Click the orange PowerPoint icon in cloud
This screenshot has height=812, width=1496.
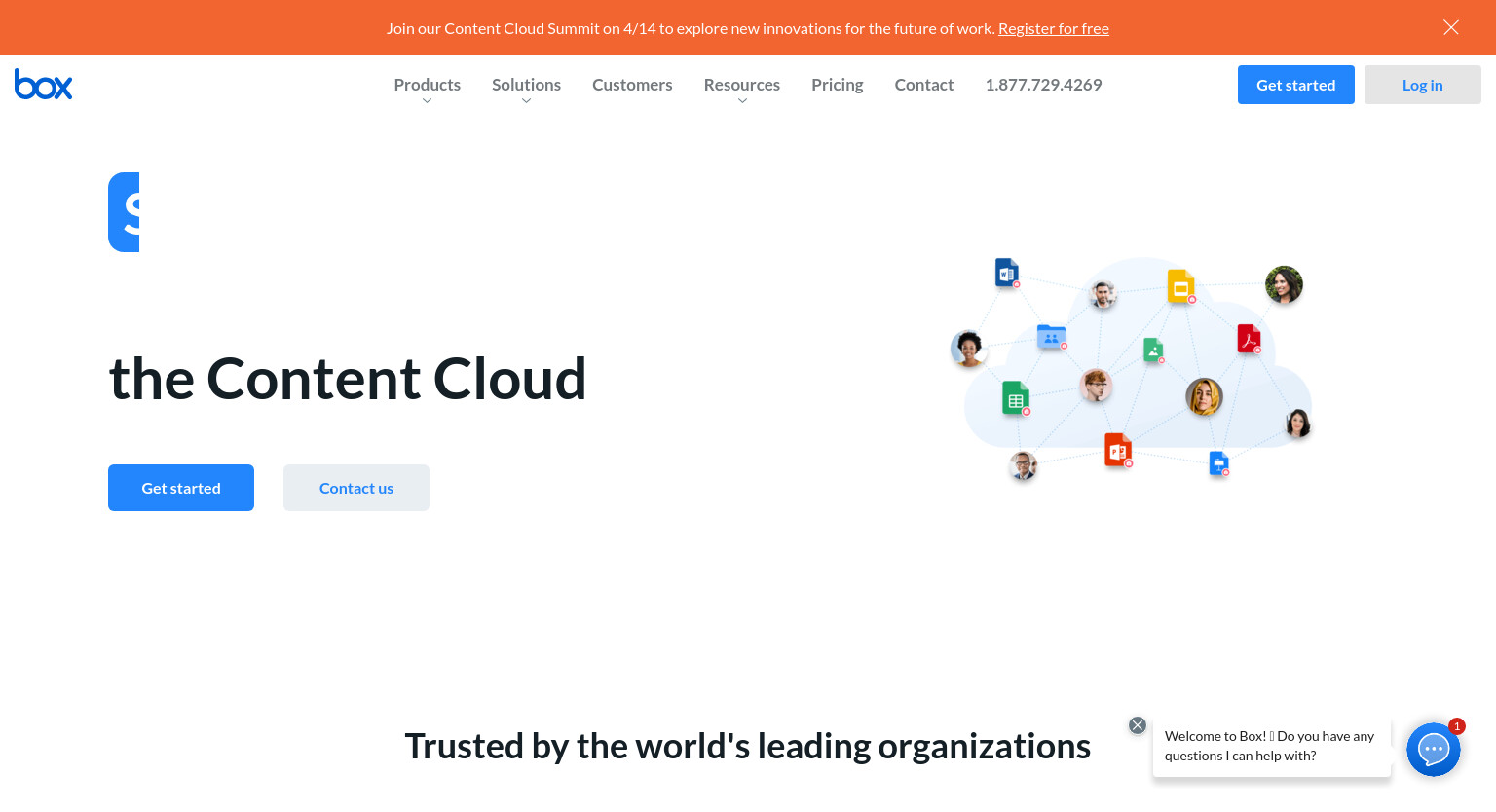click(1118, 451)
